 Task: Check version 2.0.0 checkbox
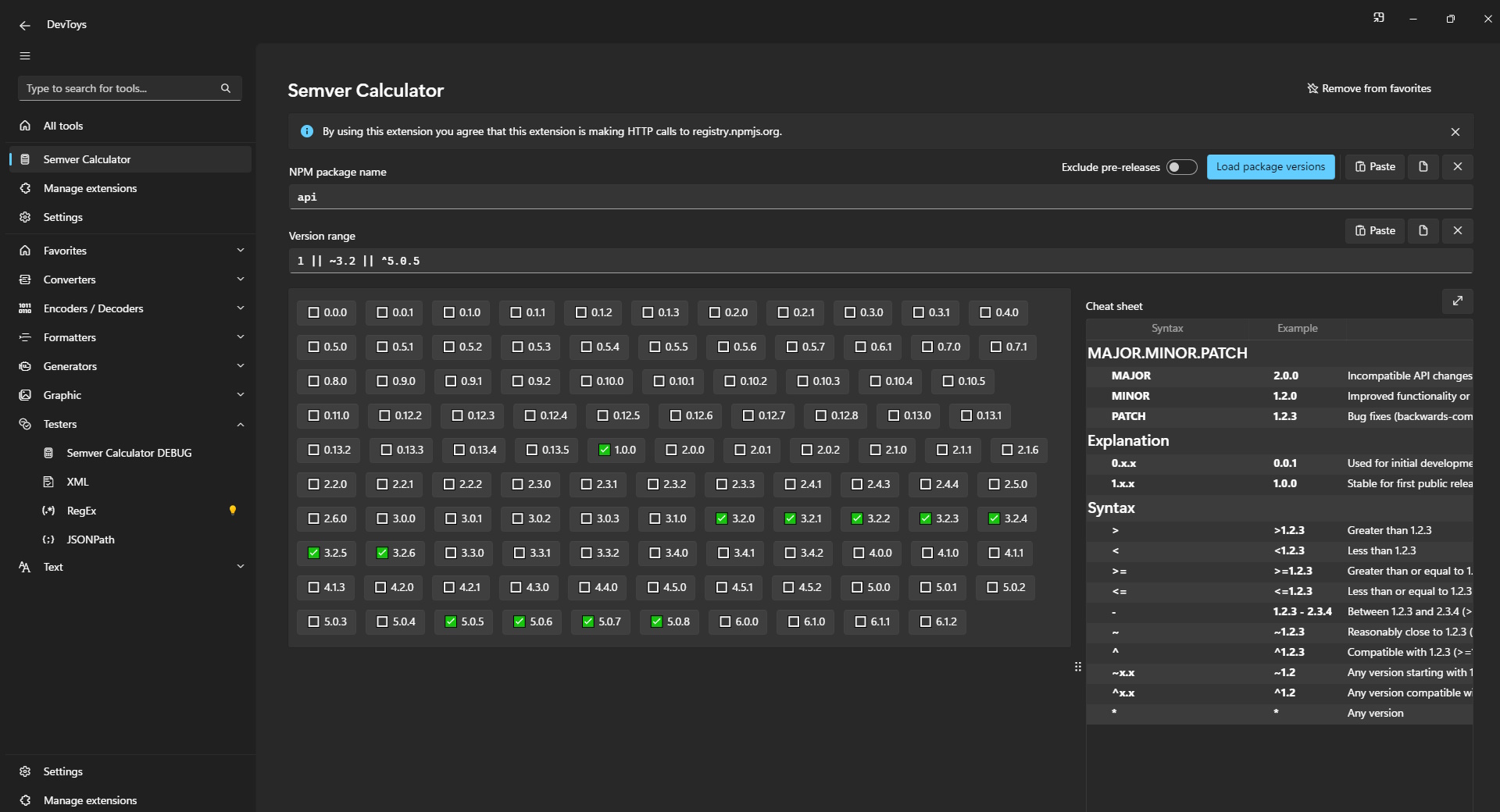[671, 450]
